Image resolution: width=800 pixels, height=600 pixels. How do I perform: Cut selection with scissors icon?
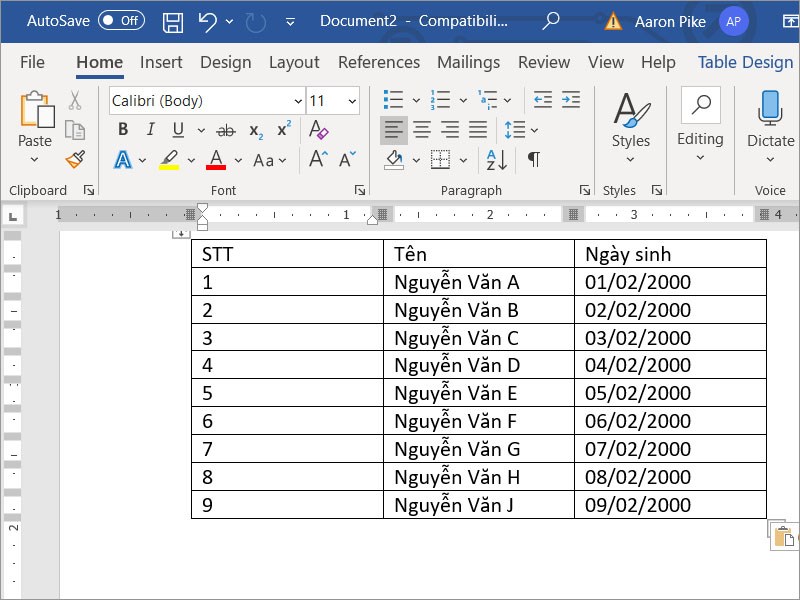pos(75,101)
